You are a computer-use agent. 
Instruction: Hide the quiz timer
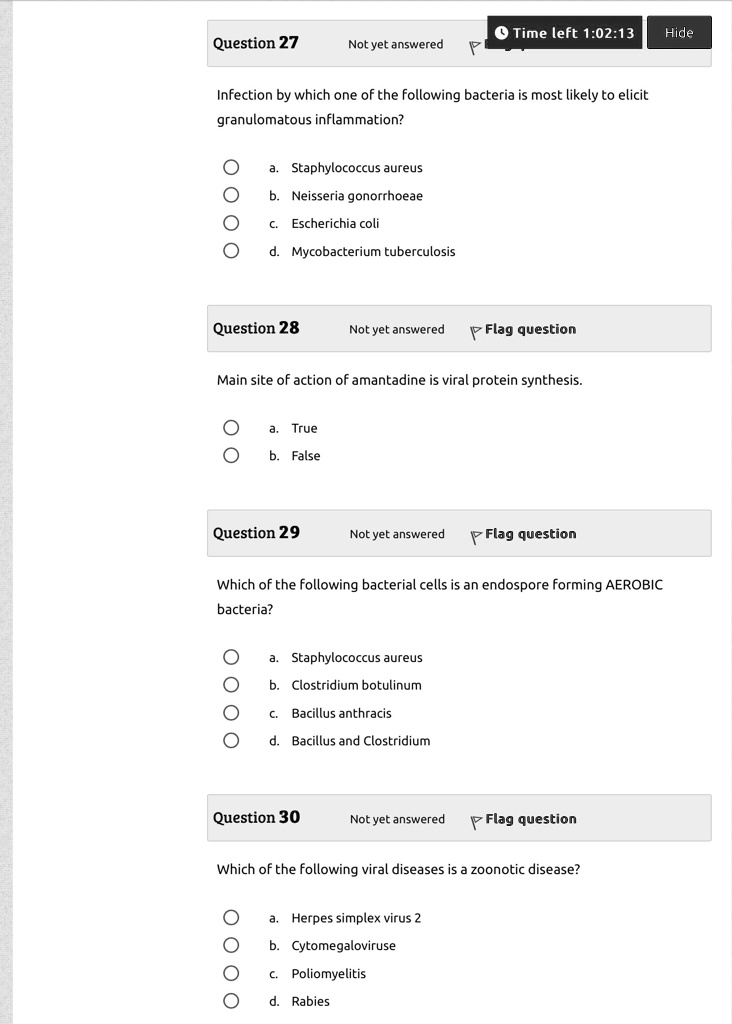point(679,33)
